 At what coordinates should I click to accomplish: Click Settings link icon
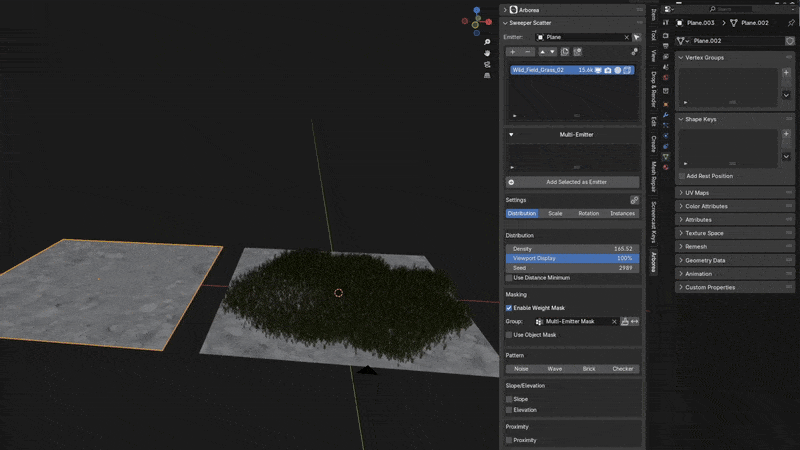coord(634,200)
